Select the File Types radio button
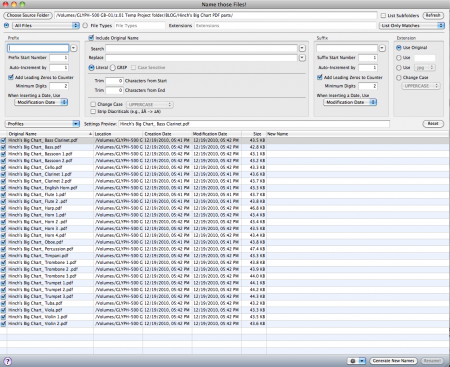The image size is (450, 367). pyautogui.click(x=85, y=25)
